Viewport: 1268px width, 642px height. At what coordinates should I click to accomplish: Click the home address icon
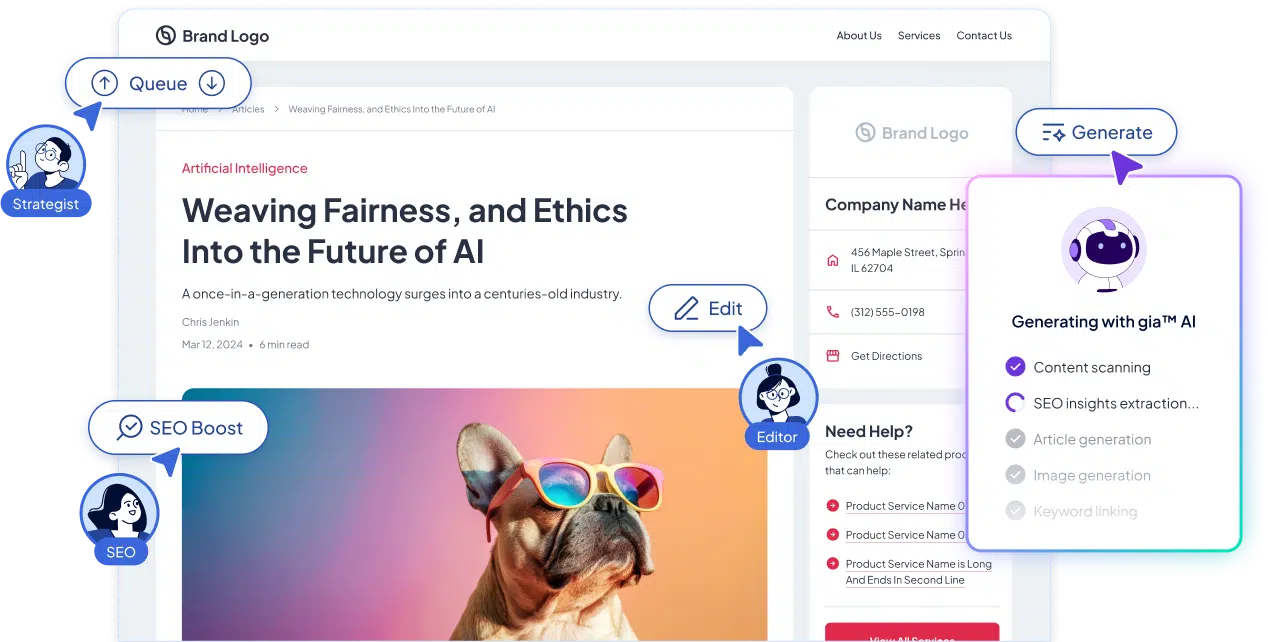(832, 260)
